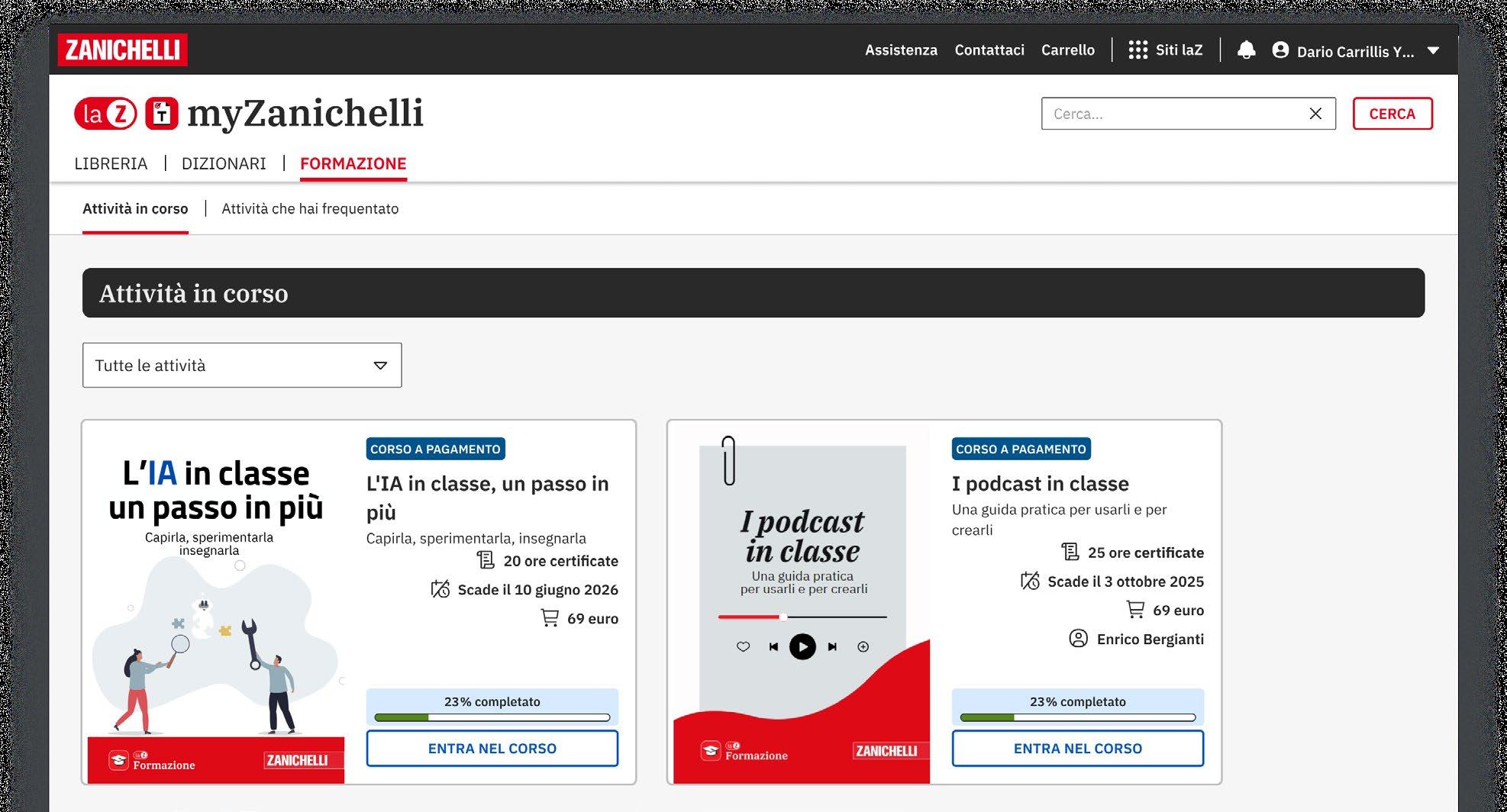This screenshot has height=812, width=1507.
Task: Click the audio slider on podcast cover
Action: point(802,617)
